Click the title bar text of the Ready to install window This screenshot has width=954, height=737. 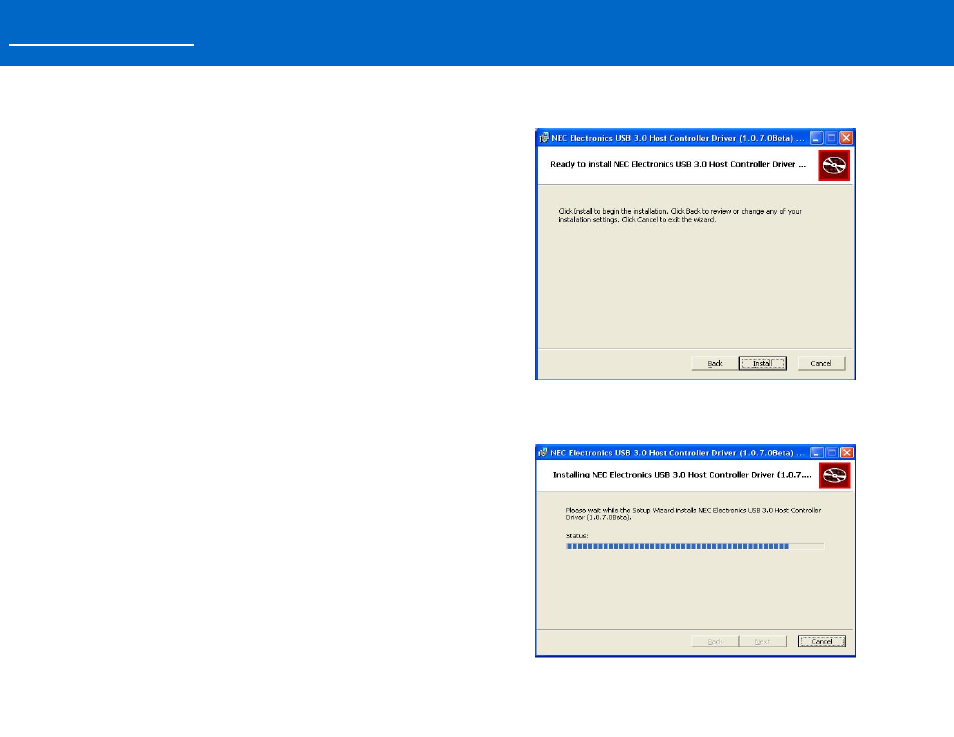coord(678,138)
